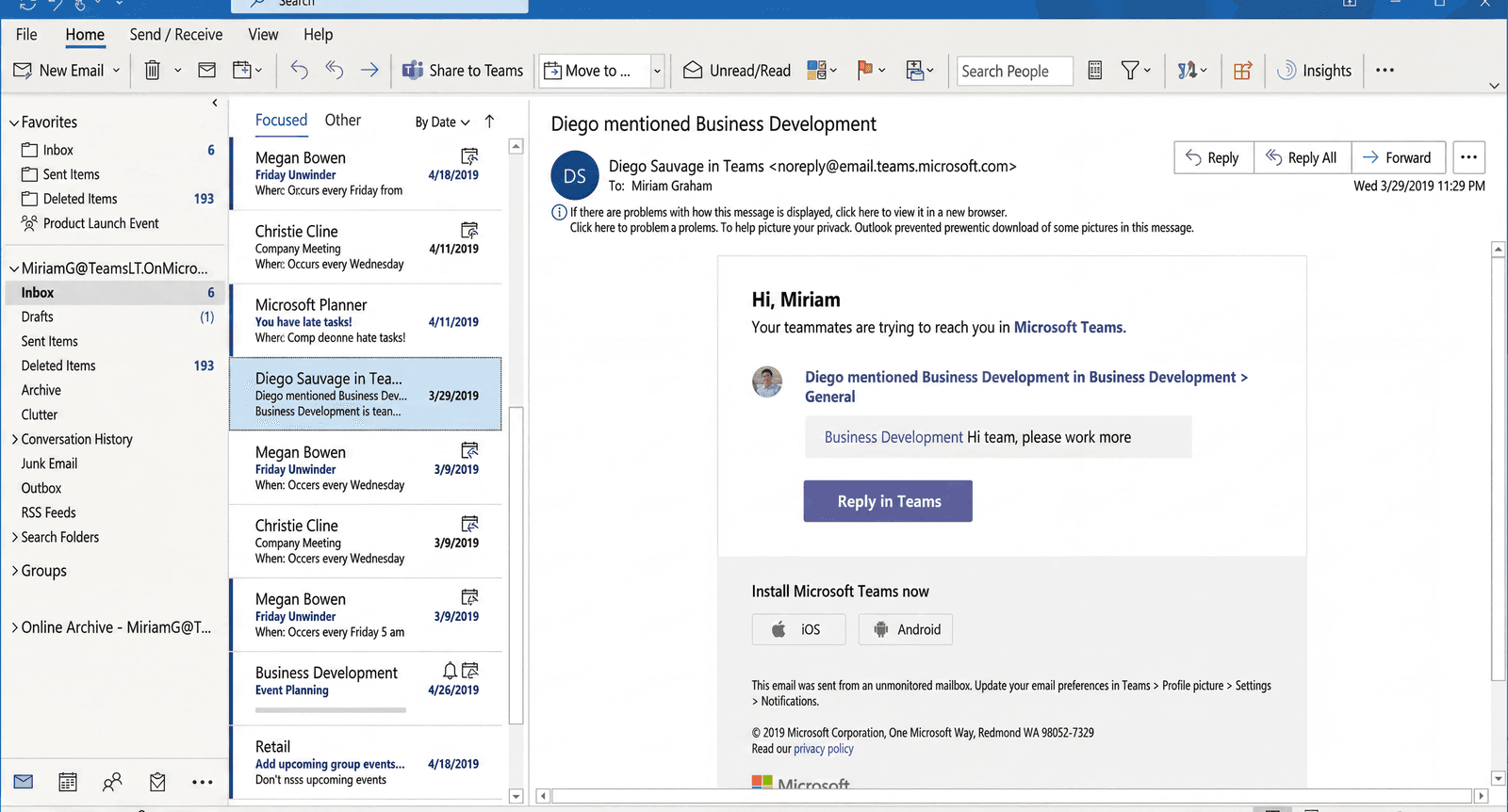Switch to Calendar view in bottom navigation
Screen dimensions: 1508x812
[x=68, y=782]
